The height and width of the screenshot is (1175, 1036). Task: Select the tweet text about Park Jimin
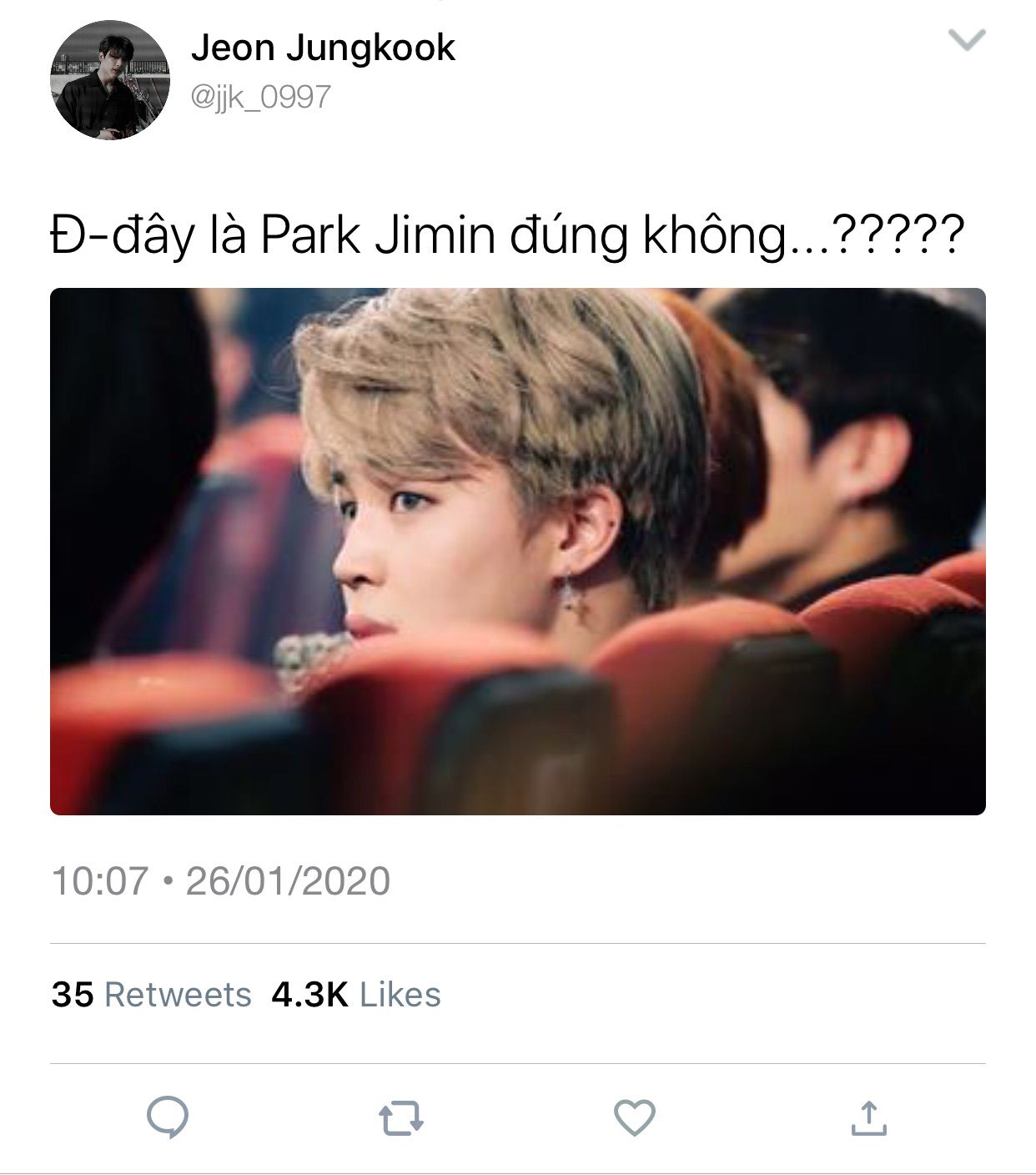(507, 234)
